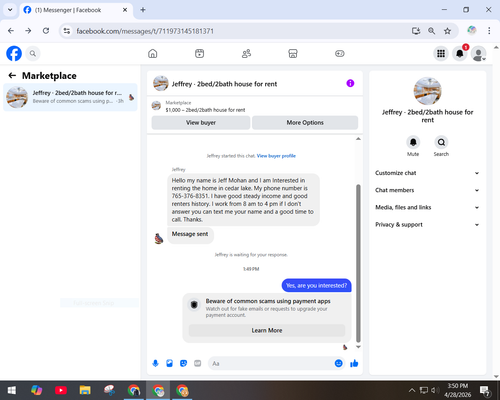Open a new browser tab
The image size is (500, 400).
pyautogui.click(x=143, y=10)
